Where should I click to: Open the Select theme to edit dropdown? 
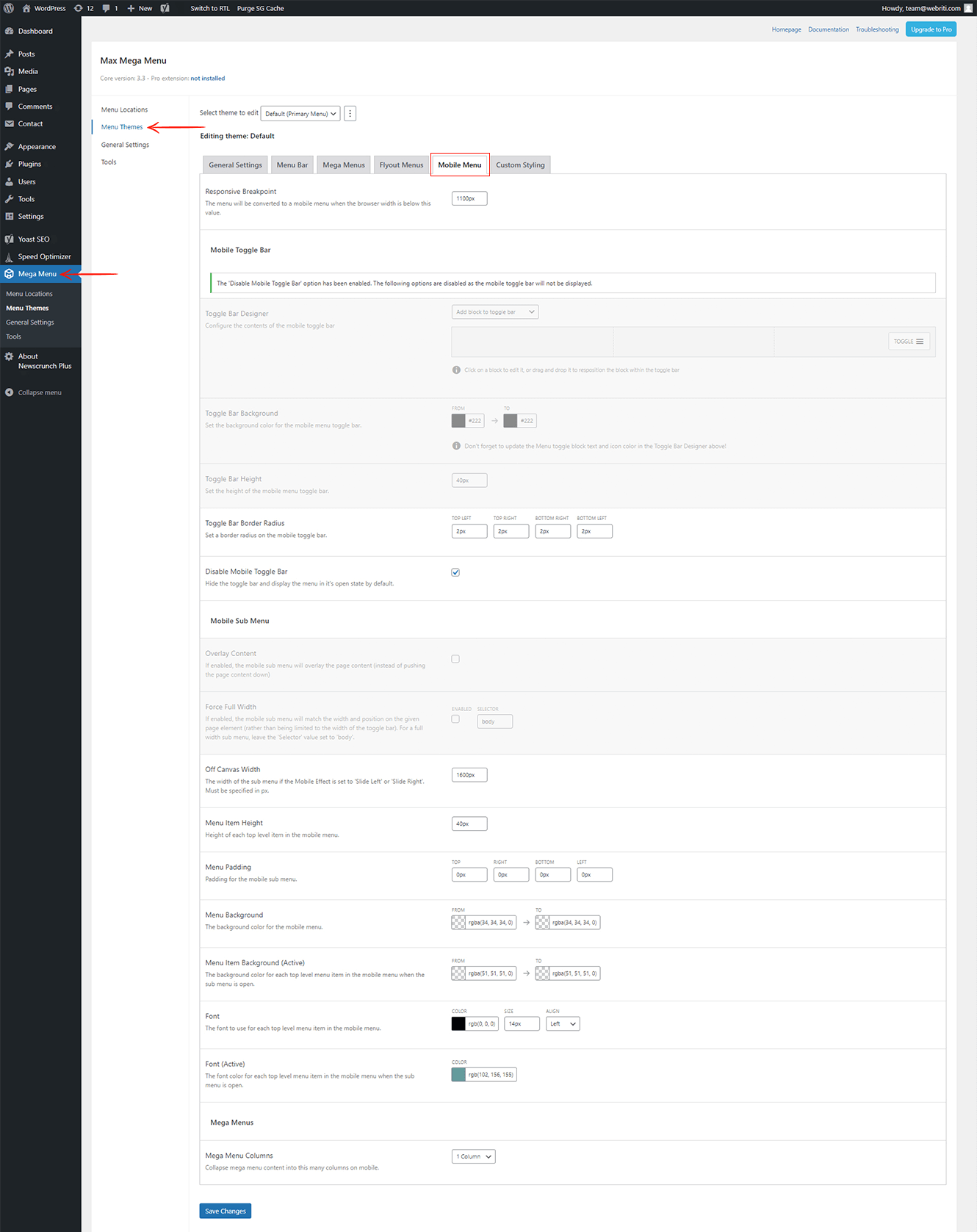coord(300,113)
